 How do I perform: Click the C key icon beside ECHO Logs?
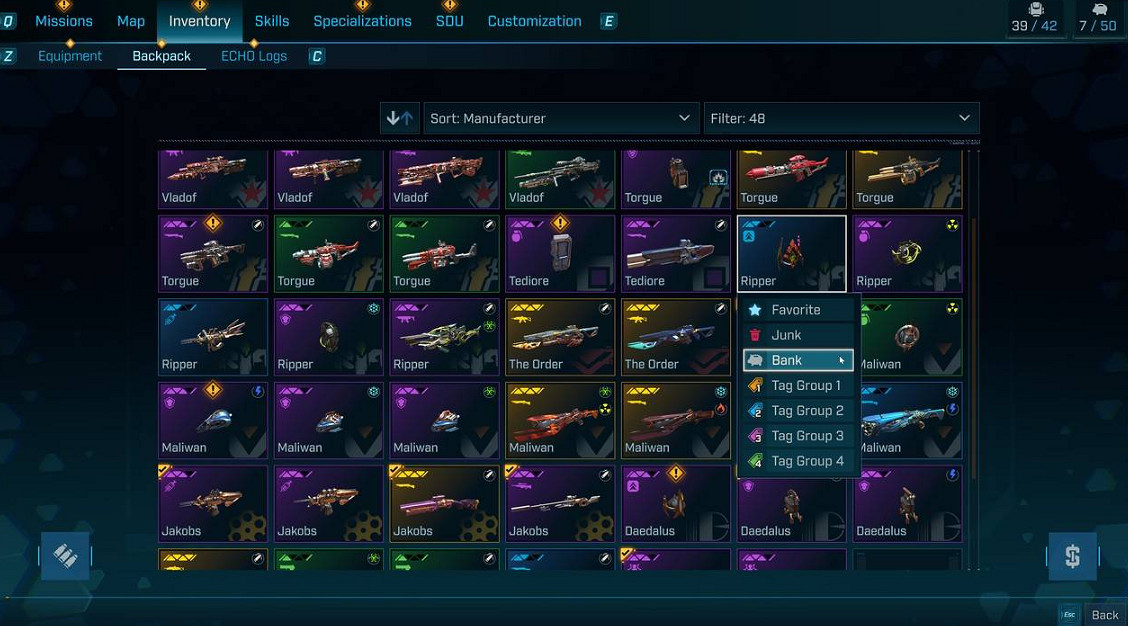pyautogui.click(x=317, y=56)
